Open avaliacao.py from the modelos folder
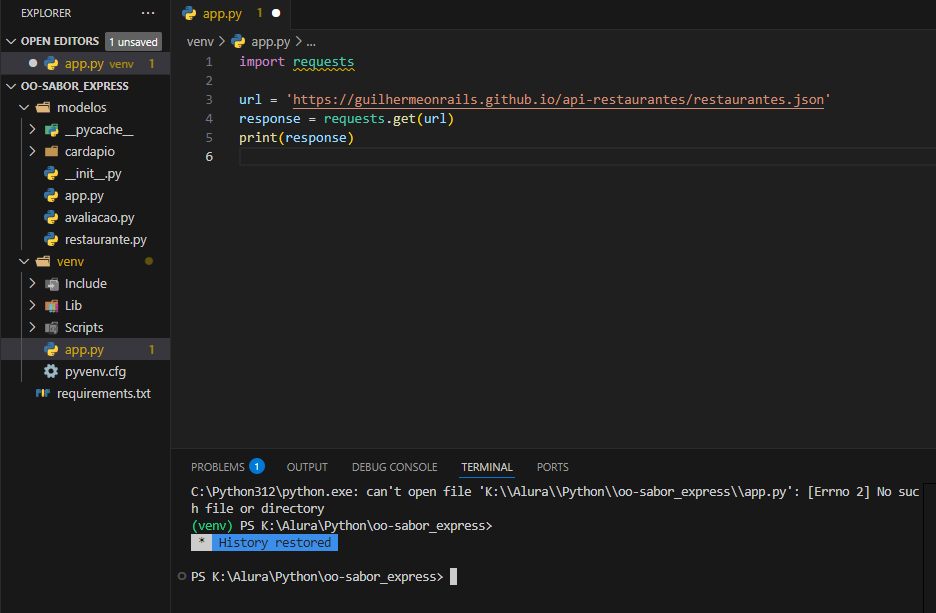The height and width of the screenshot is (613, 936). [x=100, y=218]
